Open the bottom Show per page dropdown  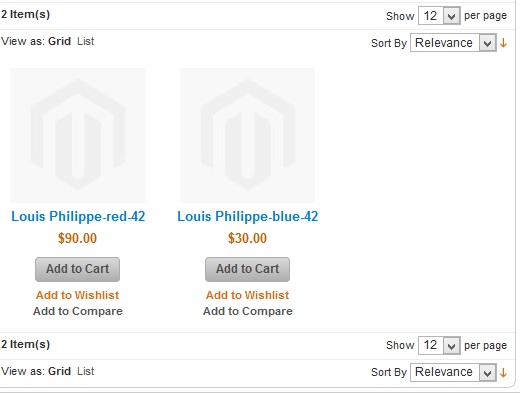coord(439,345)
